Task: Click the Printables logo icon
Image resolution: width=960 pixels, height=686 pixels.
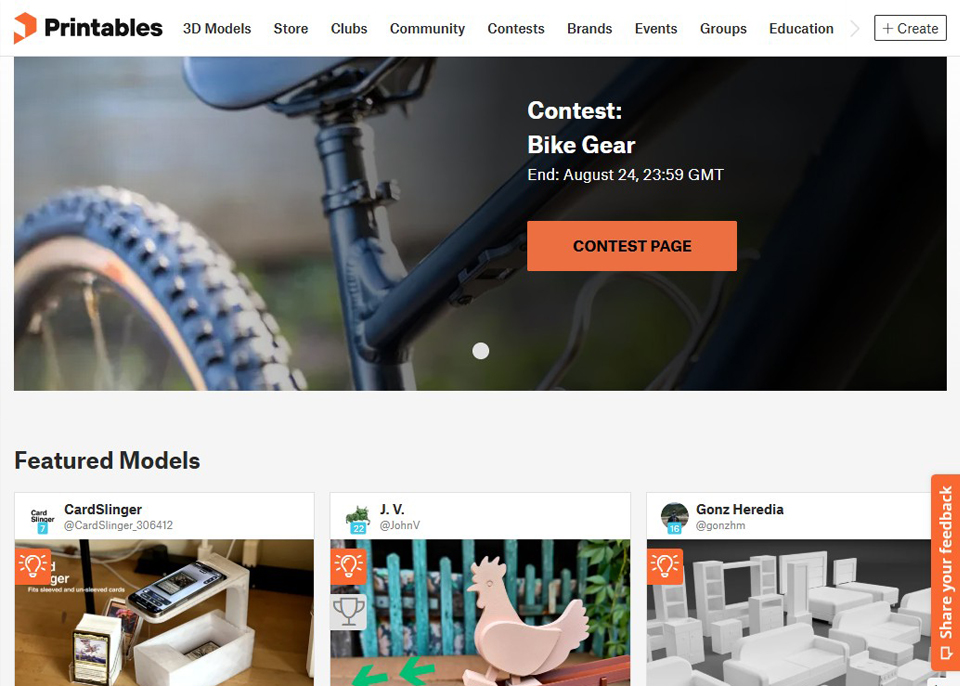Action: (x=25, y=28)
